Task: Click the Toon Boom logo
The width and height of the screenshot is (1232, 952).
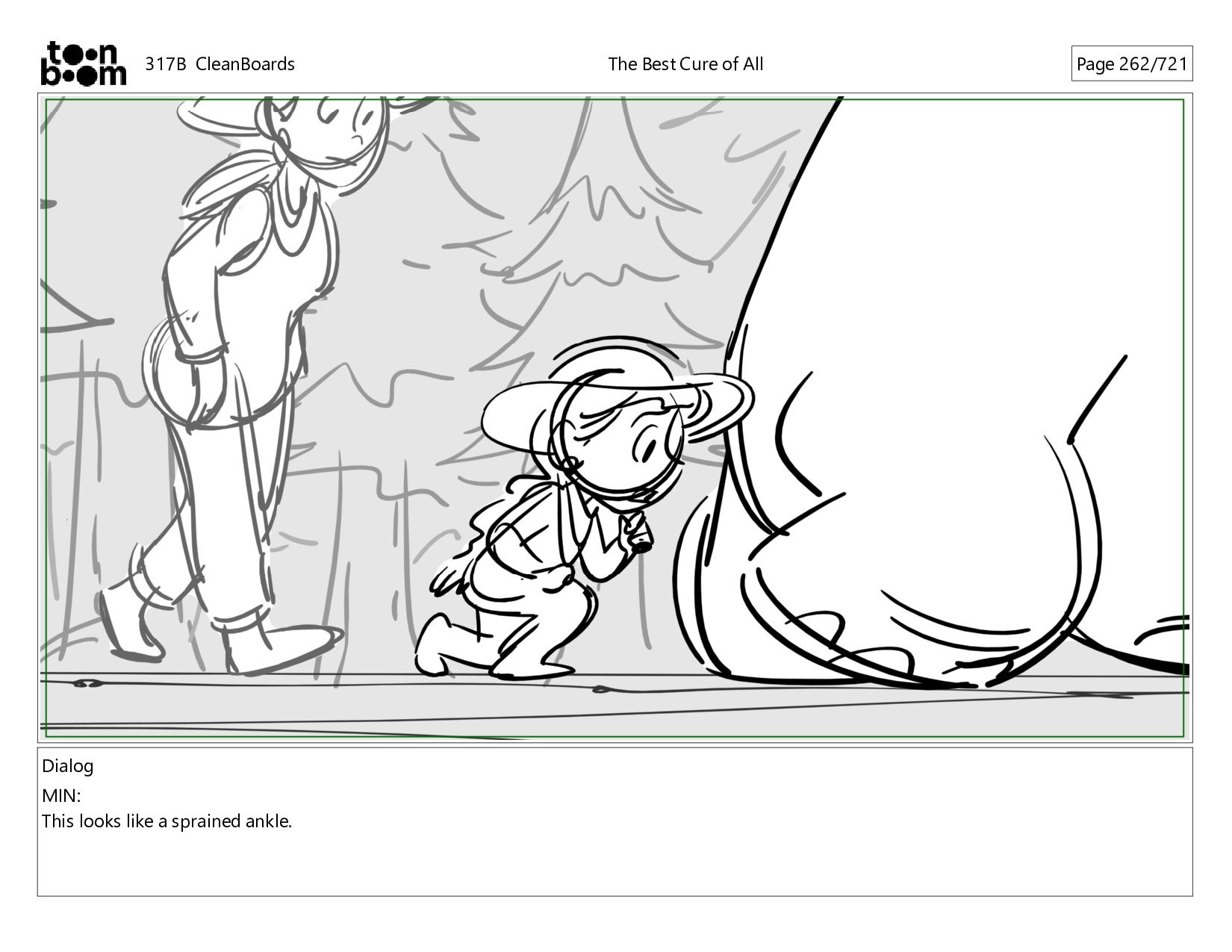Action: pyautogui.click(x=83, y=63)
